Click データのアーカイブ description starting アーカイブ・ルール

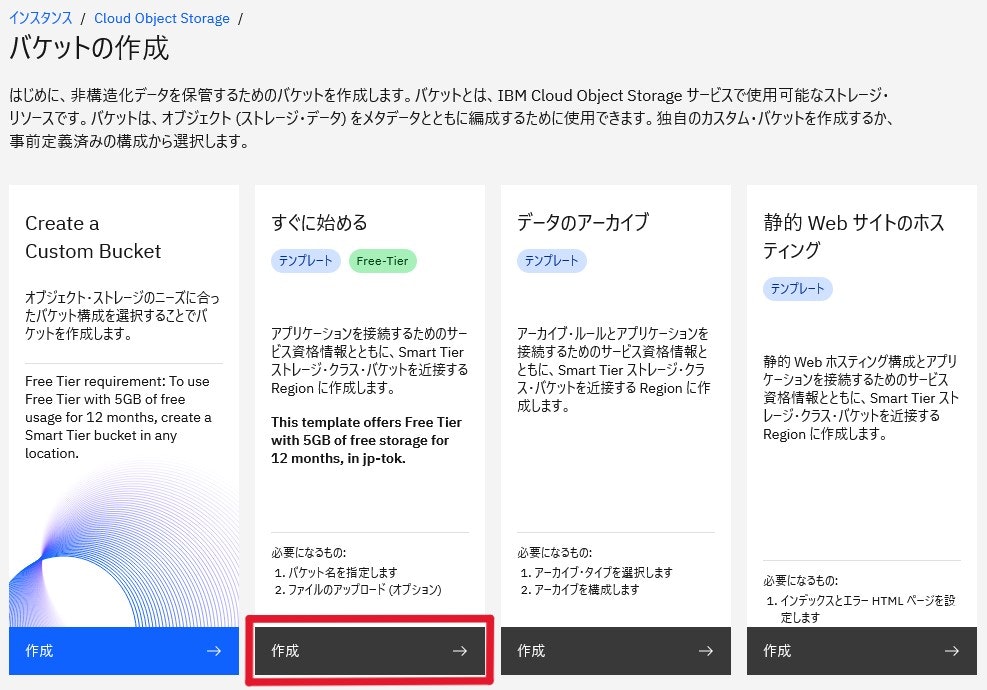click(x=614, y=370)
